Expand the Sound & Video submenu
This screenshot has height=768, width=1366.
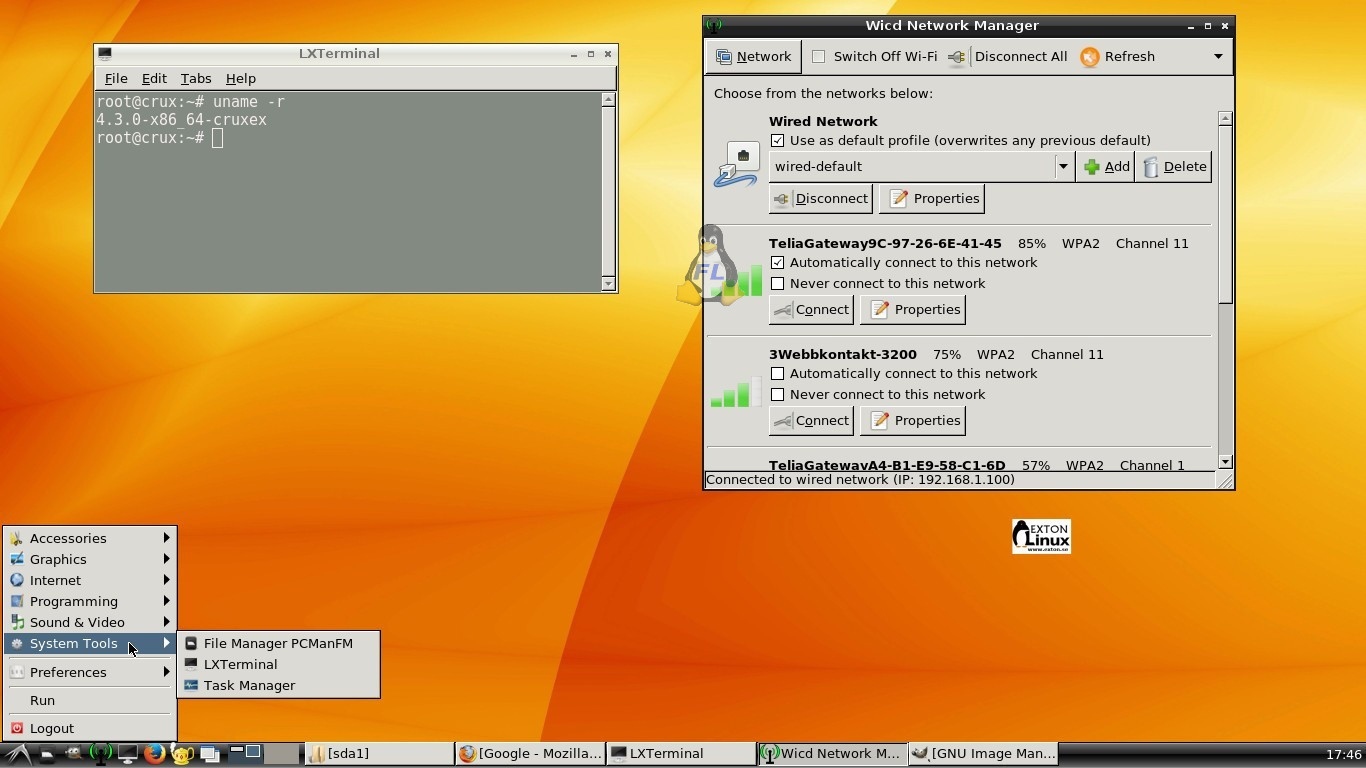[x=90, y=622]
